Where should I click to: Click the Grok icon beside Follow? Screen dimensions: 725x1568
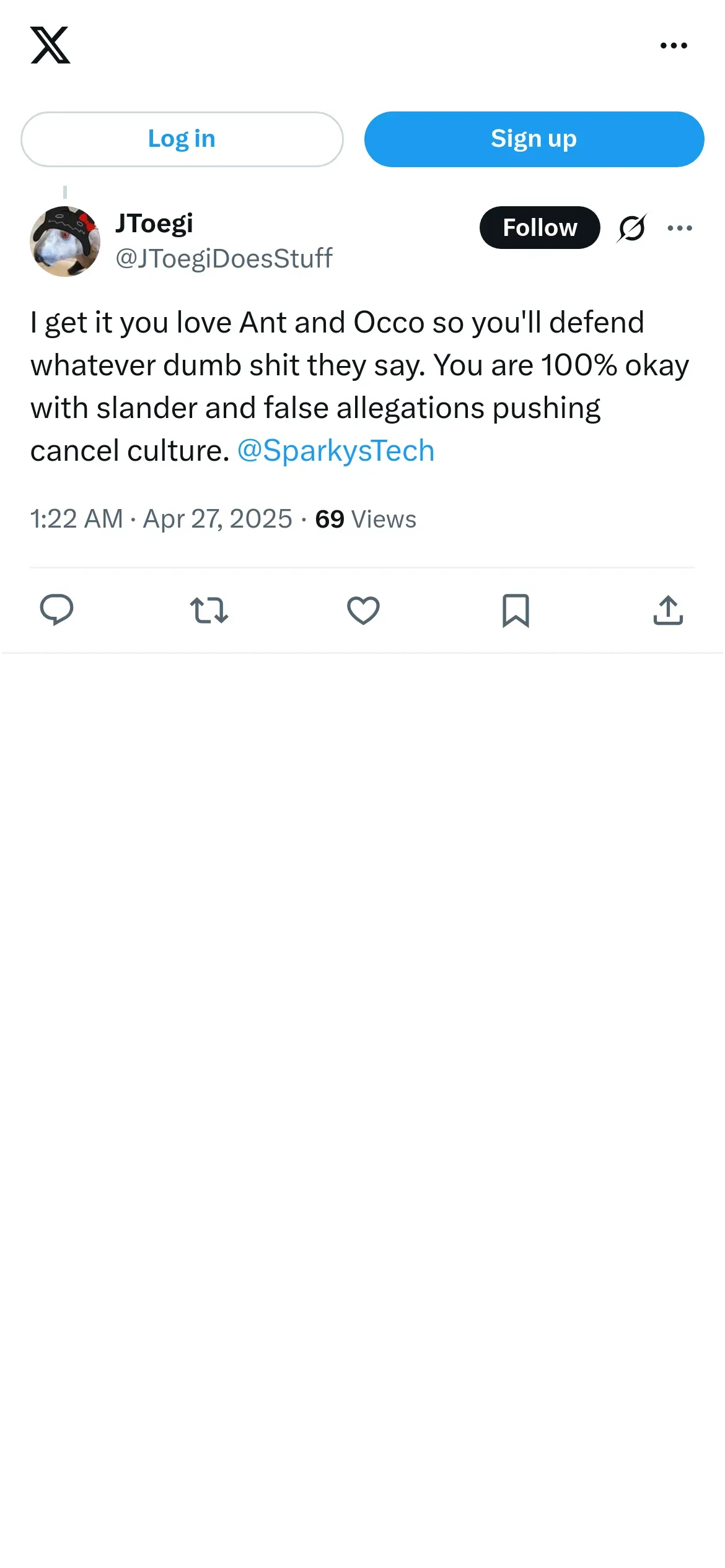(631, 228)
